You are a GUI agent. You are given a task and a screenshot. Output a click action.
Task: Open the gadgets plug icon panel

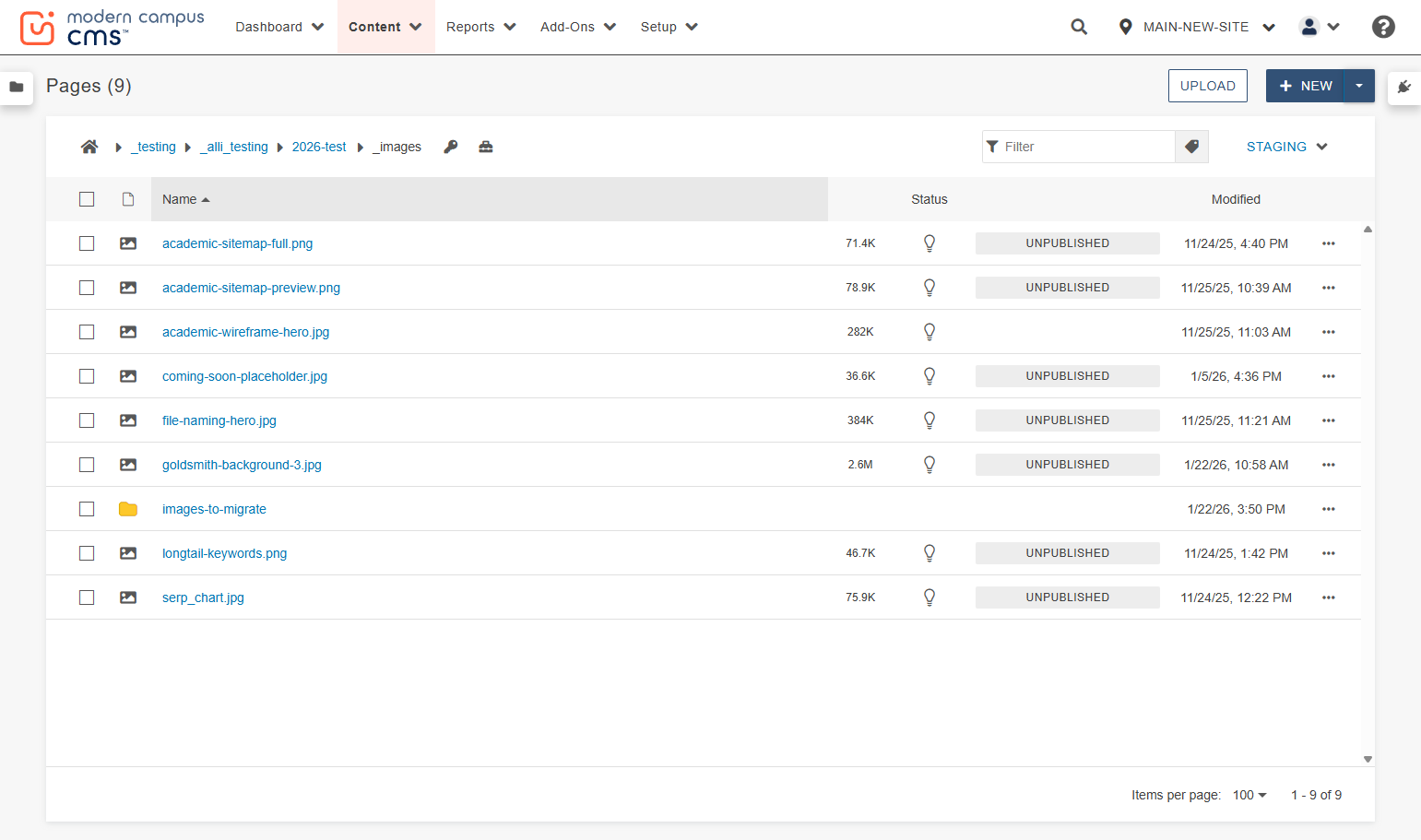click(x=1404, y=87)
